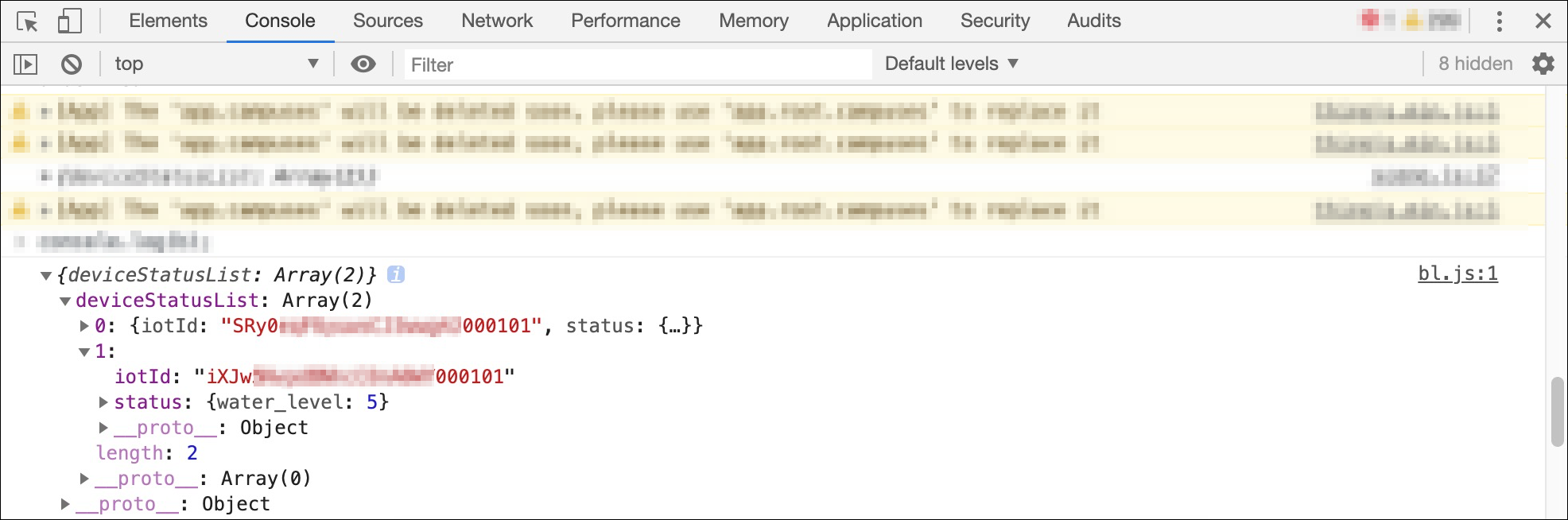Screen dimensions: 1568x520
Task: Open the DevTools three-dot menu
Action: (x=1500, y=21)
